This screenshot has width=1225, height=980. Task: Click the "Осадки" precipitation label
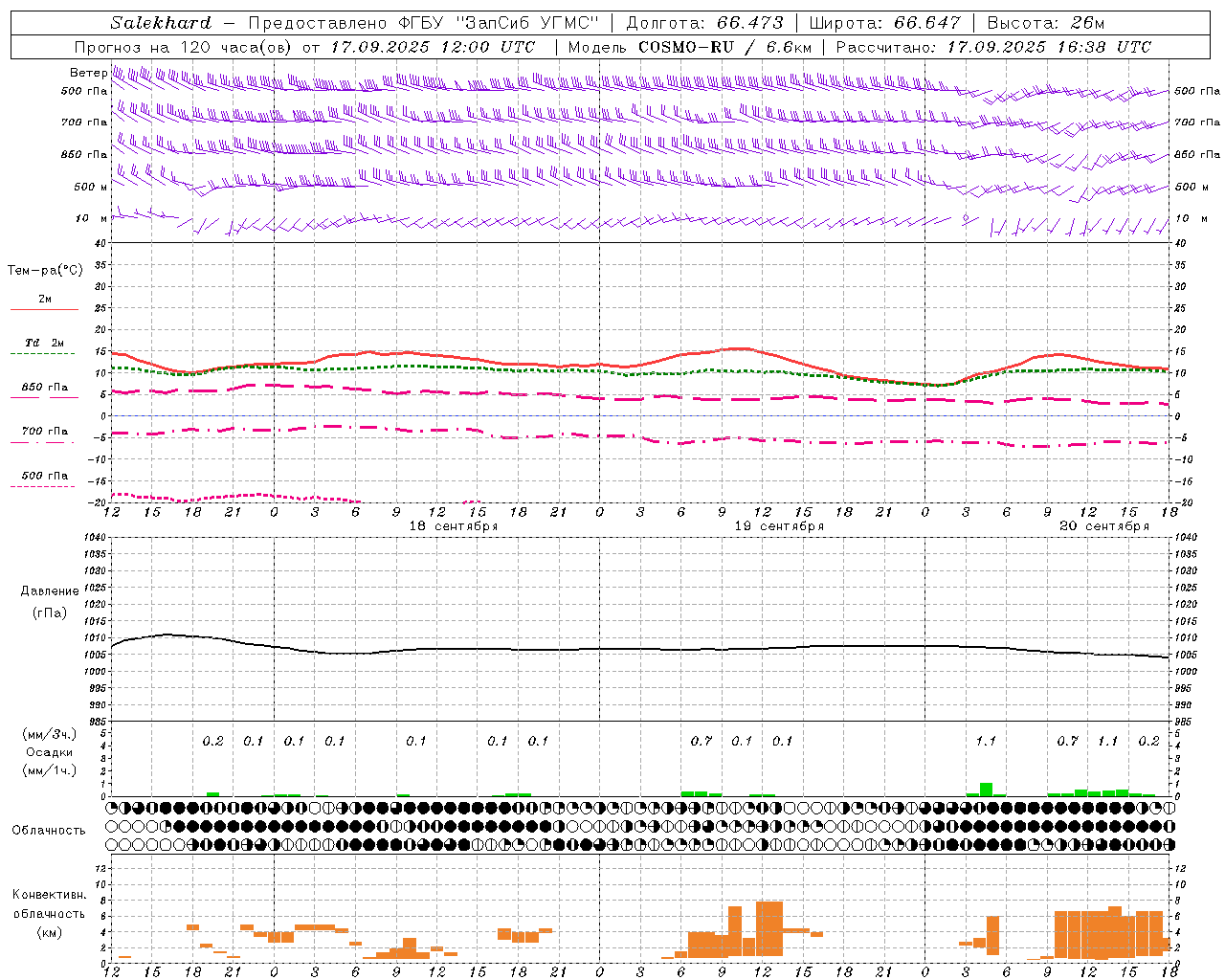pyautogui.click(x=49, y=753)
